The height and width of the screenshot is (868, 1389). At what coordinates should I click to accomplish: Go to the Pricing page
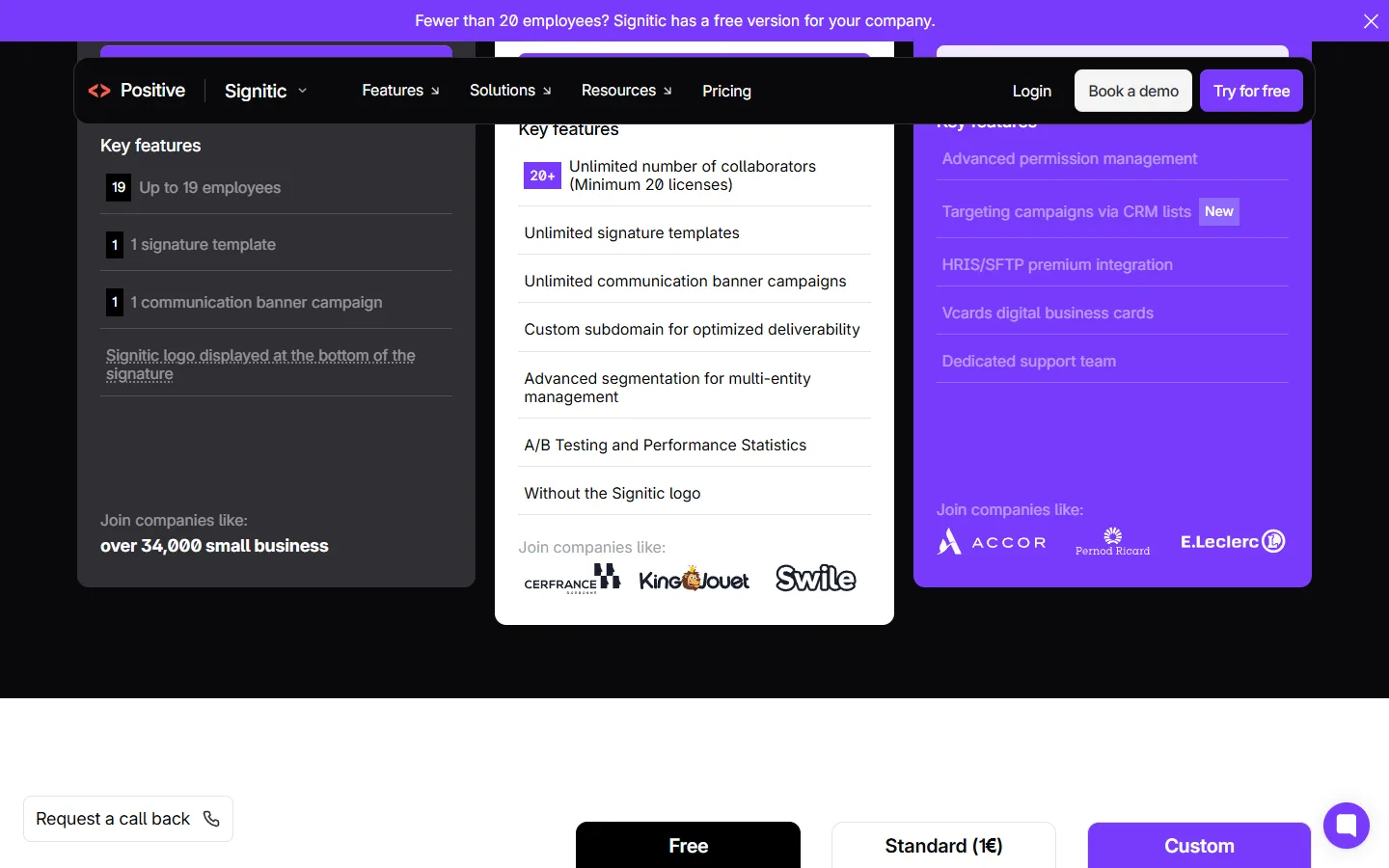726,91
